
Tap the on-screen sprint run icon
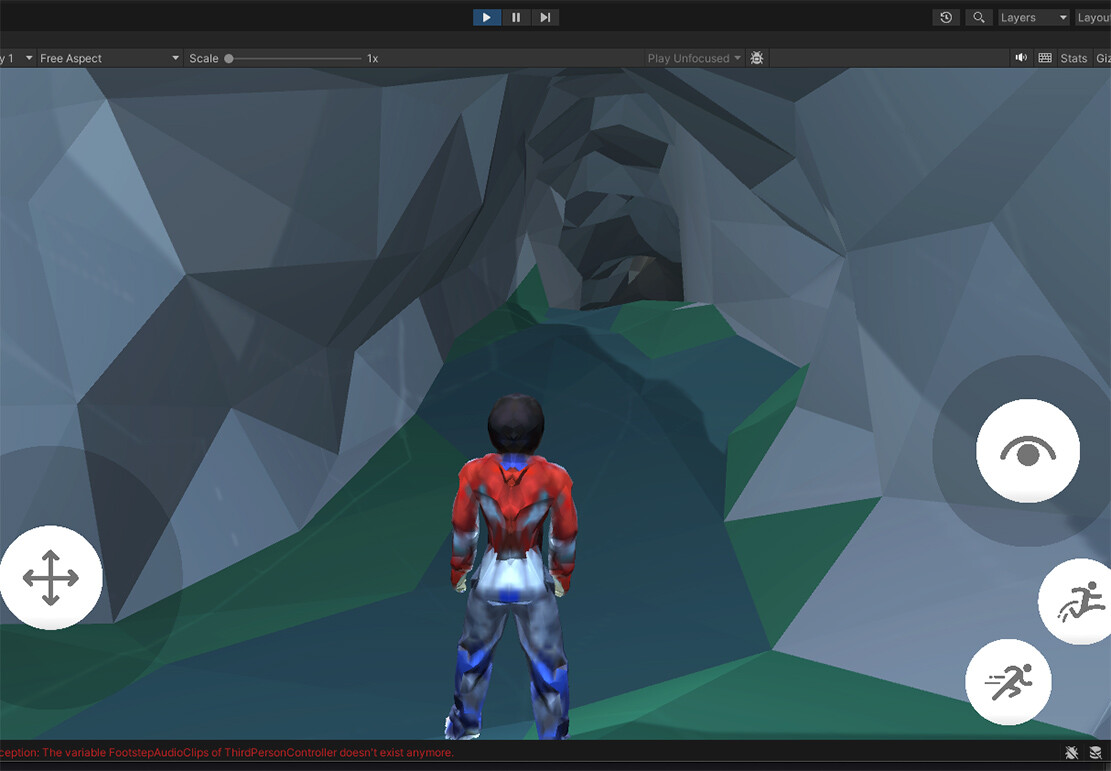[1008, 681]
